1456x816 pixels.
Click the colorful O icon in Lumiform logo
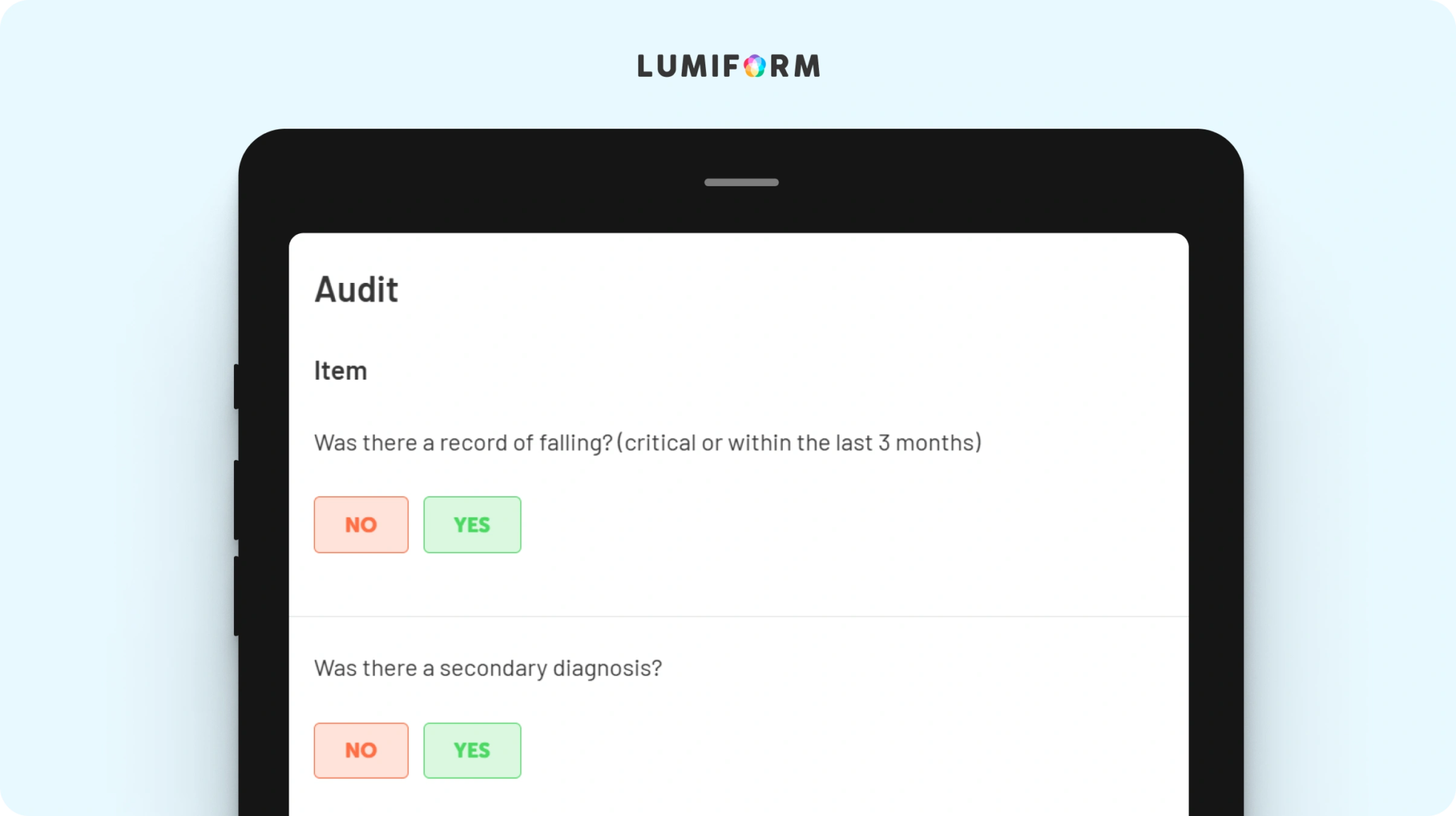coord(754,66)
